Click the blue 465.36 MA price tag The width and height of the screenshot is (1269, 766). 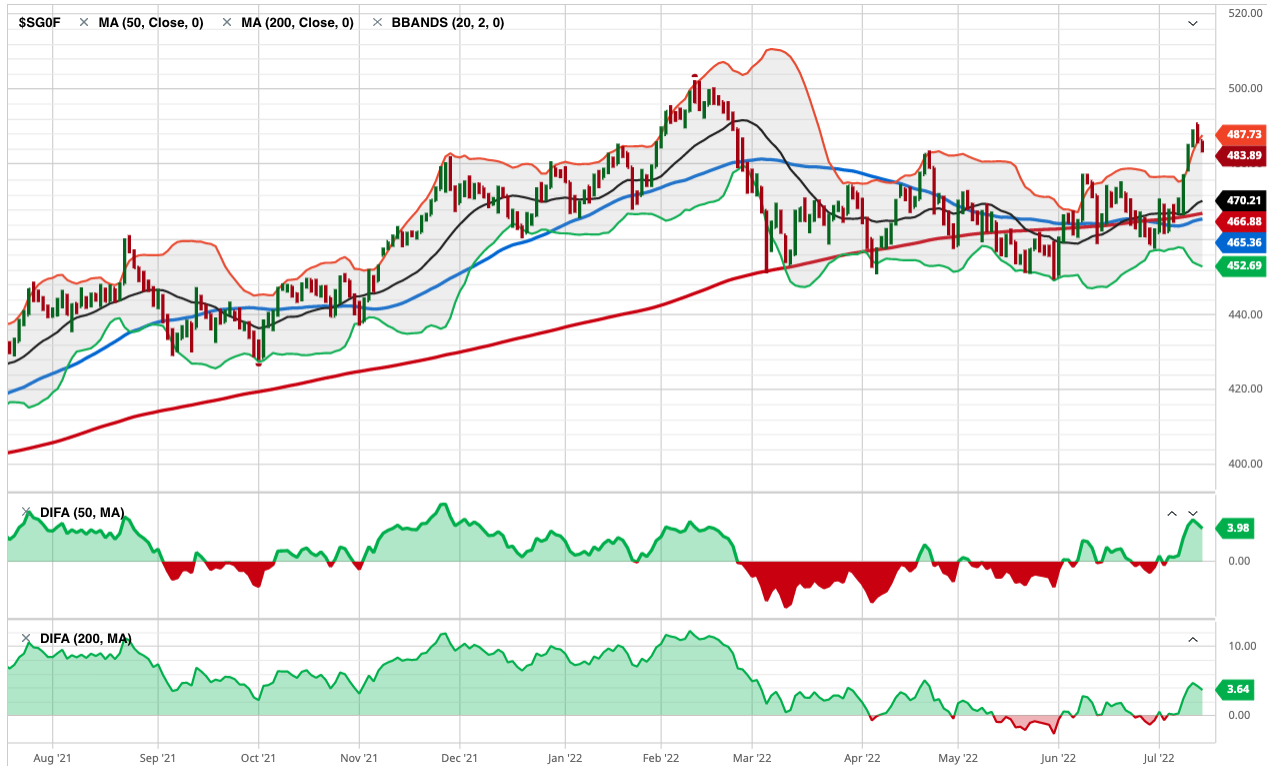1241,242
